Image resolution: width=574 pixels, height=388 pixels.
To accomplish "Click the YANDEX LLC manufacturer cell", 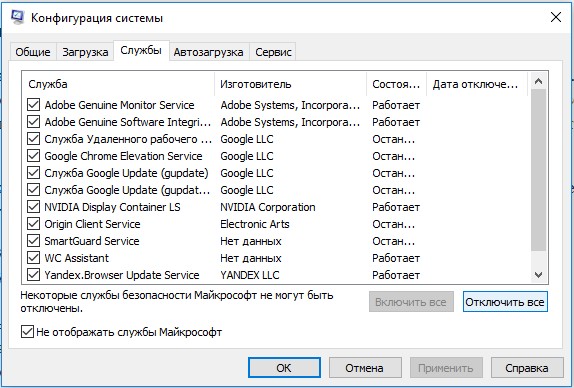I will click(x=250, y=275).
